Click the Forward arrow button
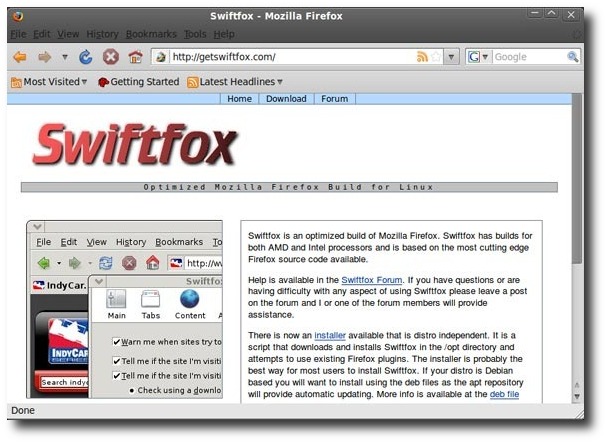The height and width of the screenshot is (443, 607). coord(45,57)
